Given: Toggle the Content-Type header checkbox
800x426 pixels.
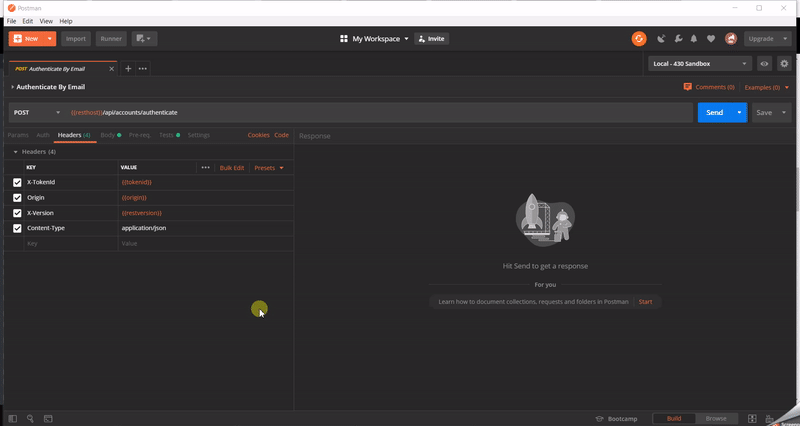Looking at the screenshot, I should (x=17, y=228).
